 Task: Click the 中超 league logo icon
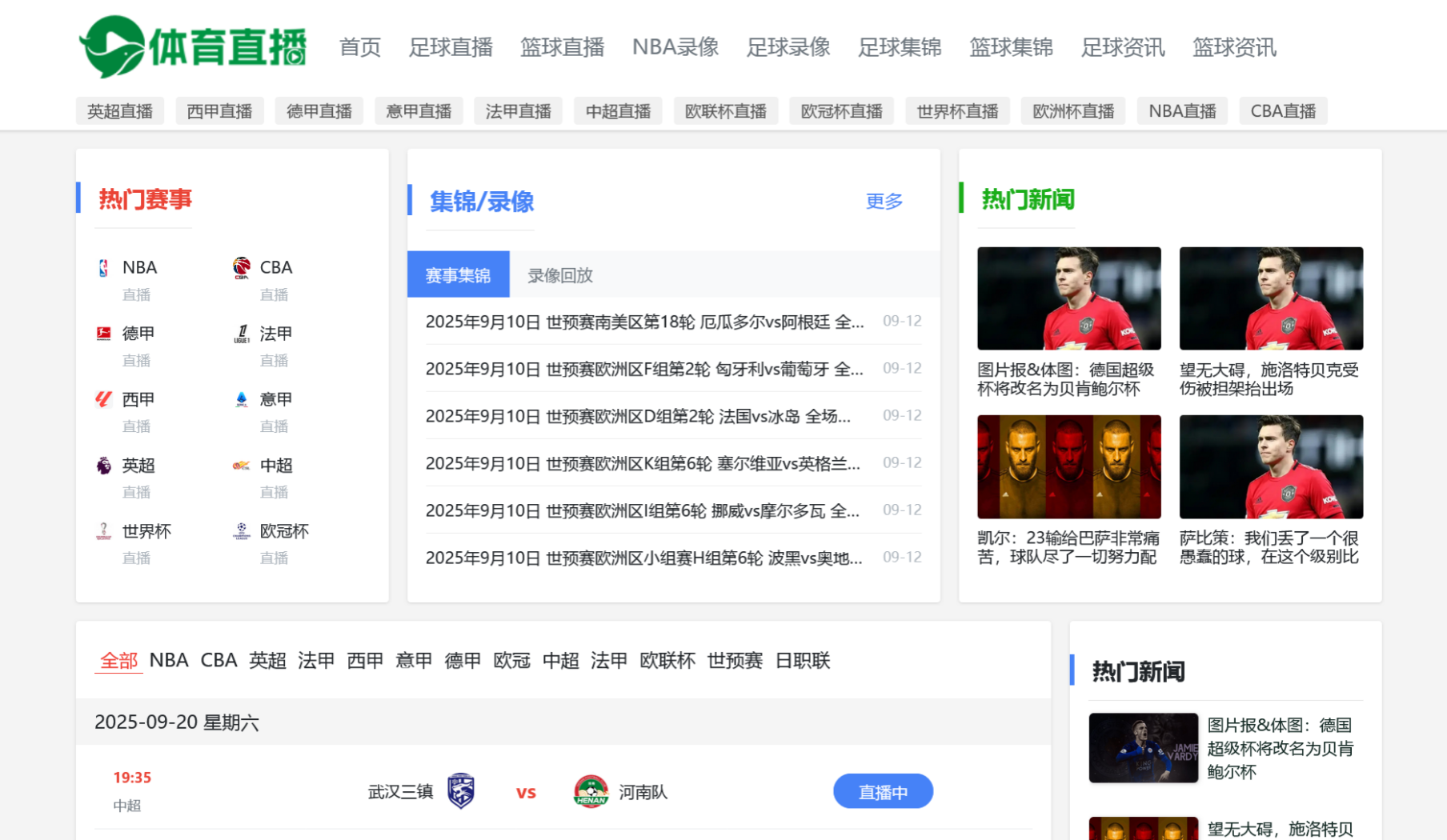(x=241, y=465)
